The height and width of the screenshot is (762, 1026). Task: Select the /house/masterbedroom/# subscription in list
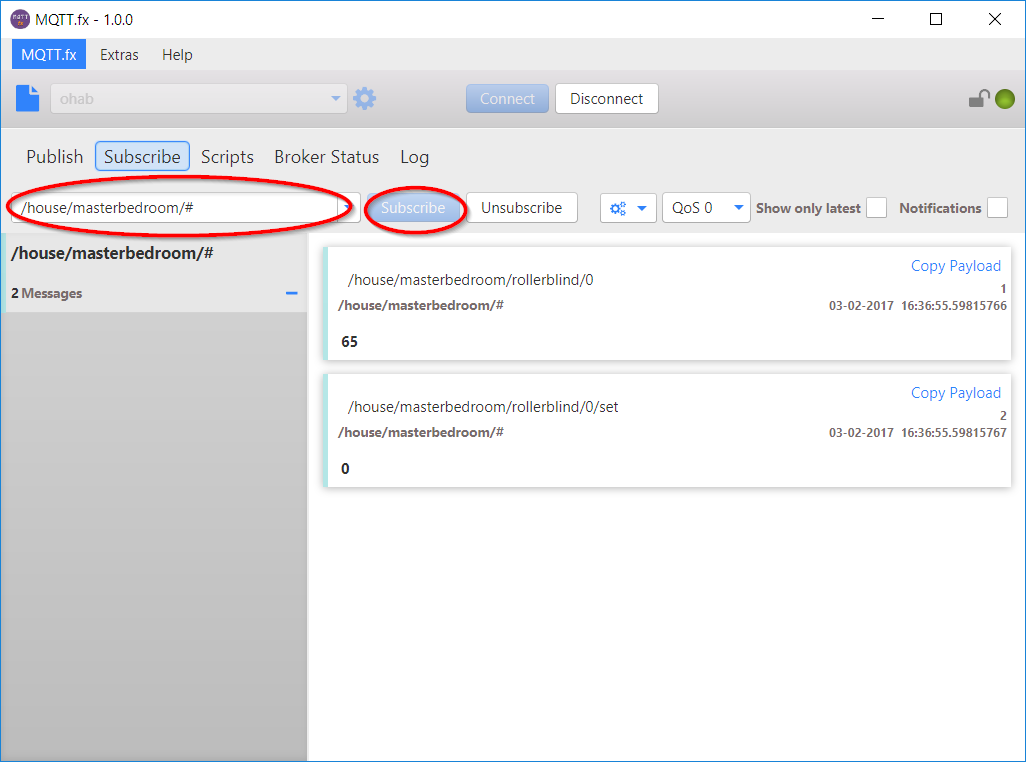click(154, 273)
